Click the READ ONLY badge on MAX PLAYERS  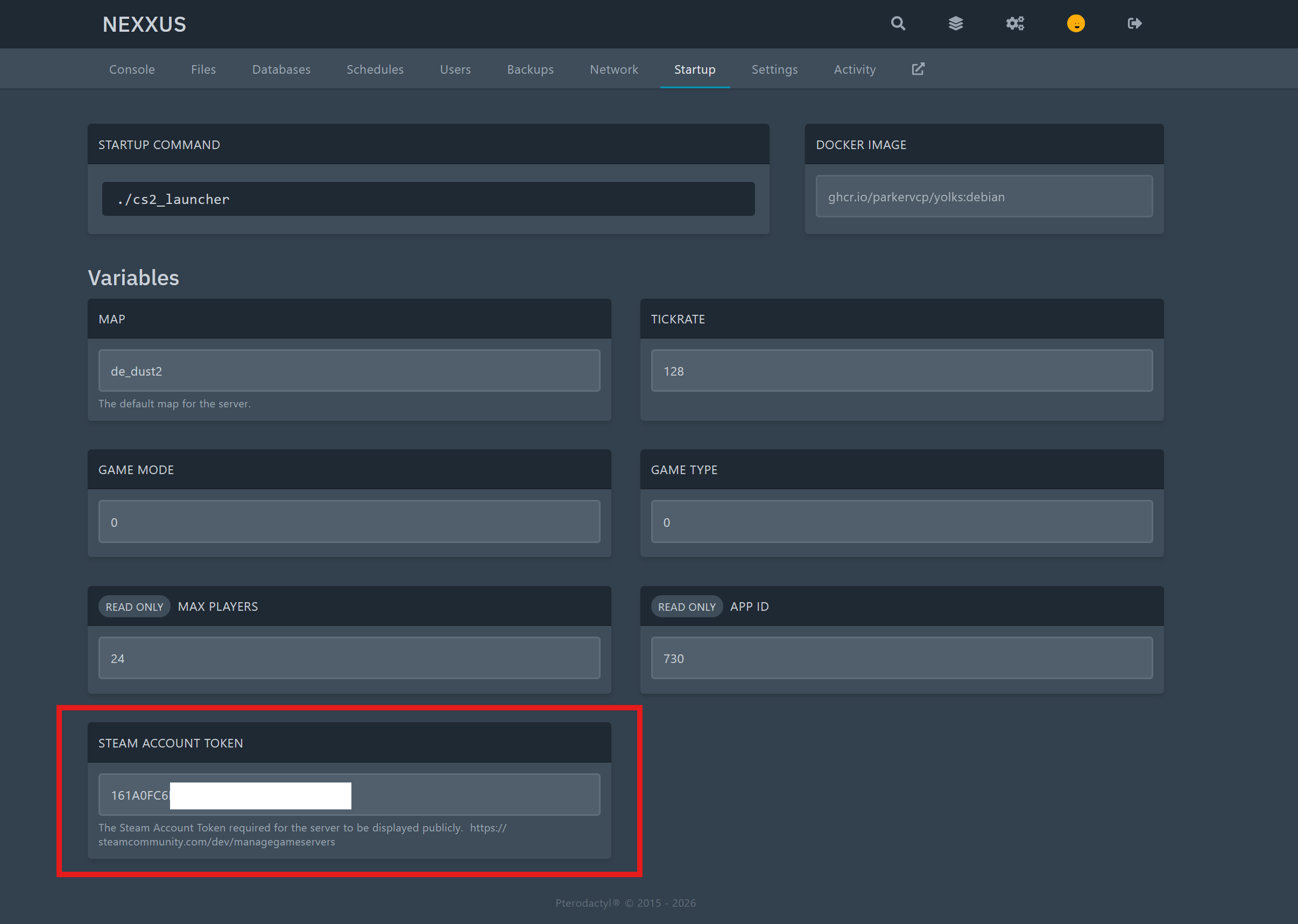(134, 606)
